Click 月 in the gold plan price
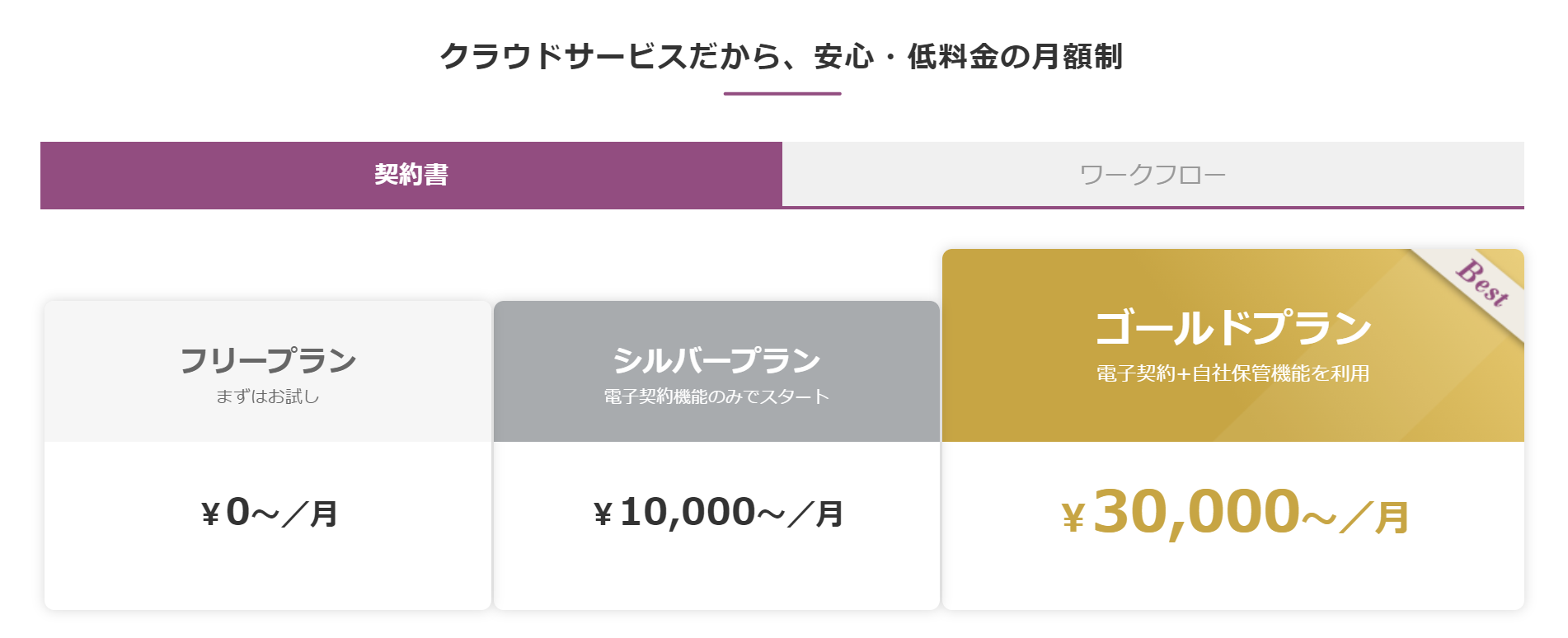 click(1392, 518)
